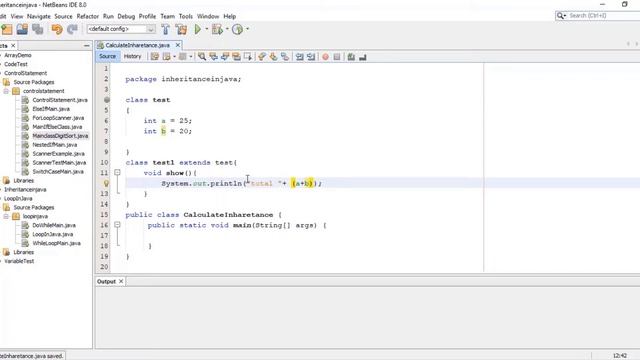Switch to the History view button

click(x=132, y=56)
